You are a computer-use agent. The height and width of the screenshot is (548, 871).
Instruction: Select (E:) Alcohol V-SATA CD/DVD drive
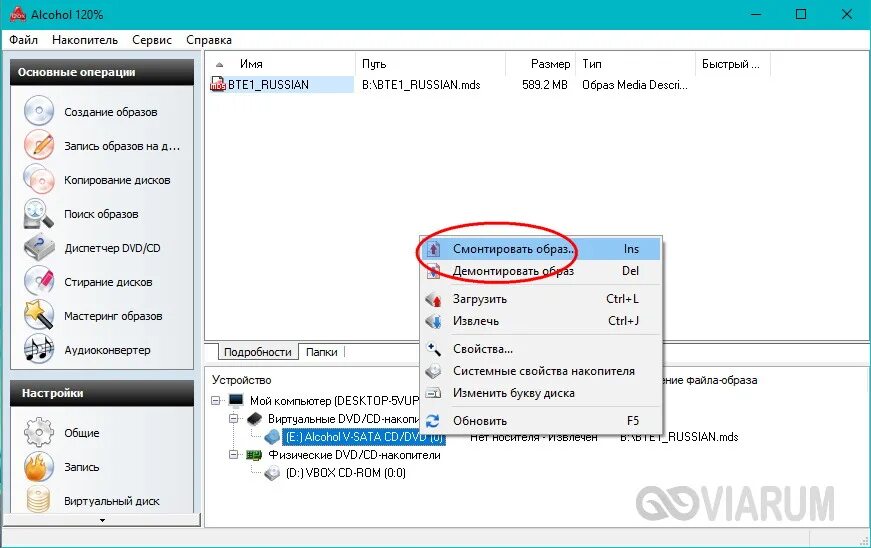click(x=364, y=437)
